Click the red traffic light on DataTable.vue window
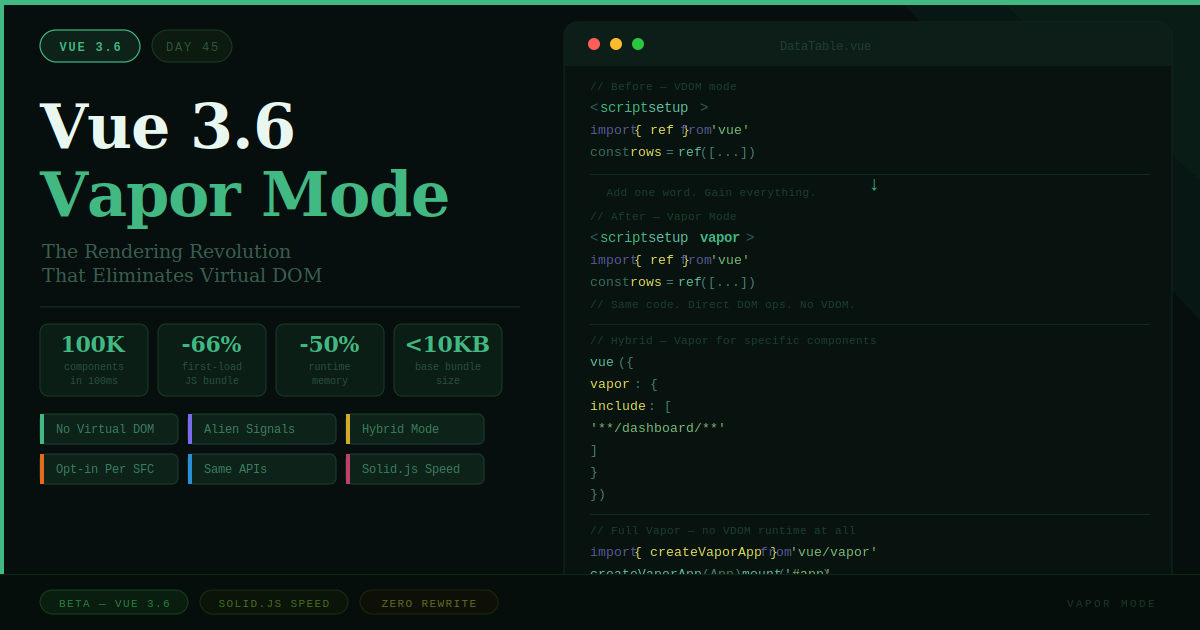1200x630 pixels. [x=594, y=44]
